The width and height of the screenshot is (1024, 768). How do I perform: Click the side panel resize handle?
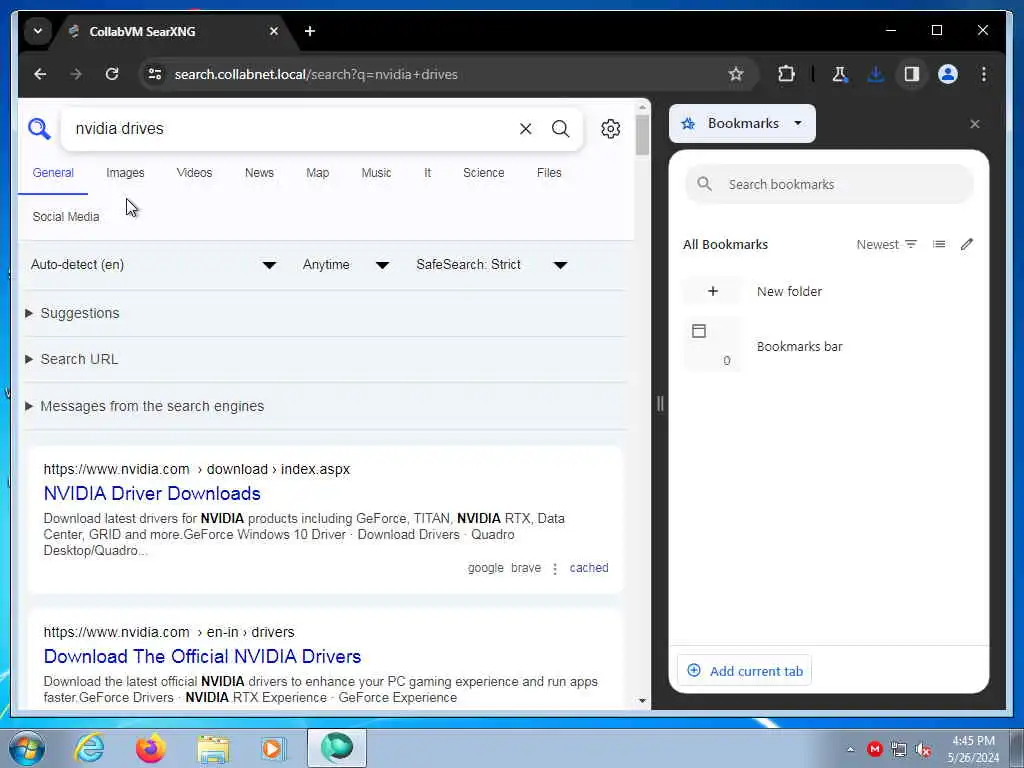[x=660, y=404]
